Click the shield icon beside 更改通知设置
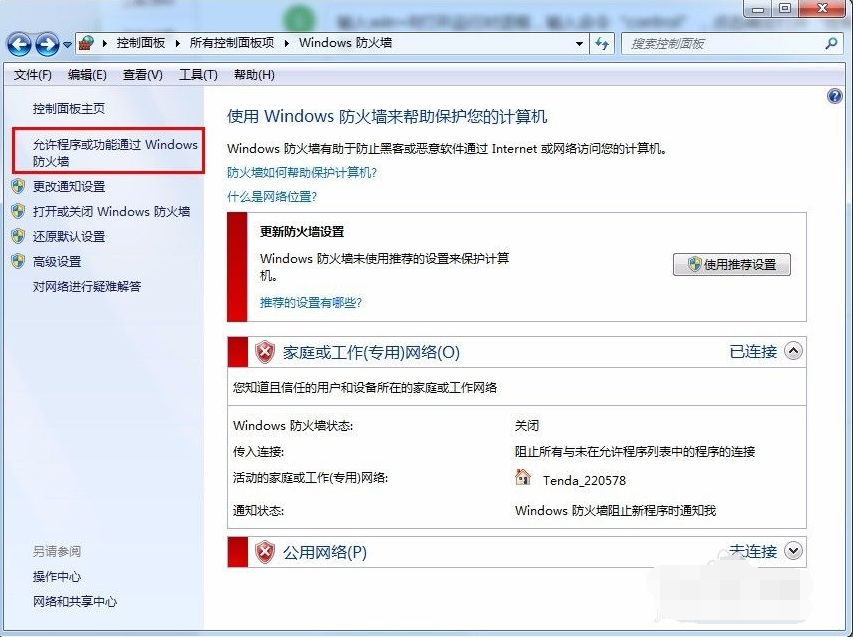The width and height of the screenshot is (853, 637). click(18, 187)
